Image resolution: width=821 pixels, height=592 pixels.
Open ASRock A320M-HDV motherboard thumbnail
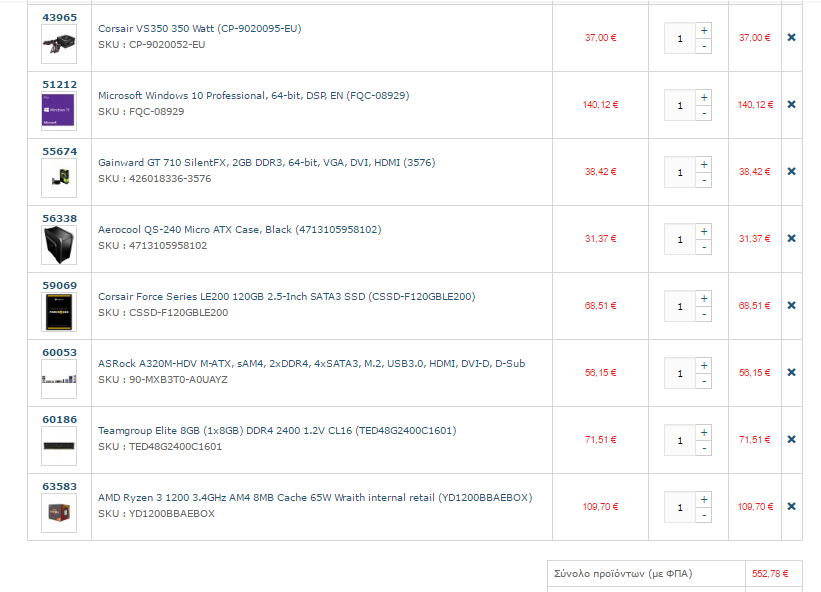(x=59, y=379)
